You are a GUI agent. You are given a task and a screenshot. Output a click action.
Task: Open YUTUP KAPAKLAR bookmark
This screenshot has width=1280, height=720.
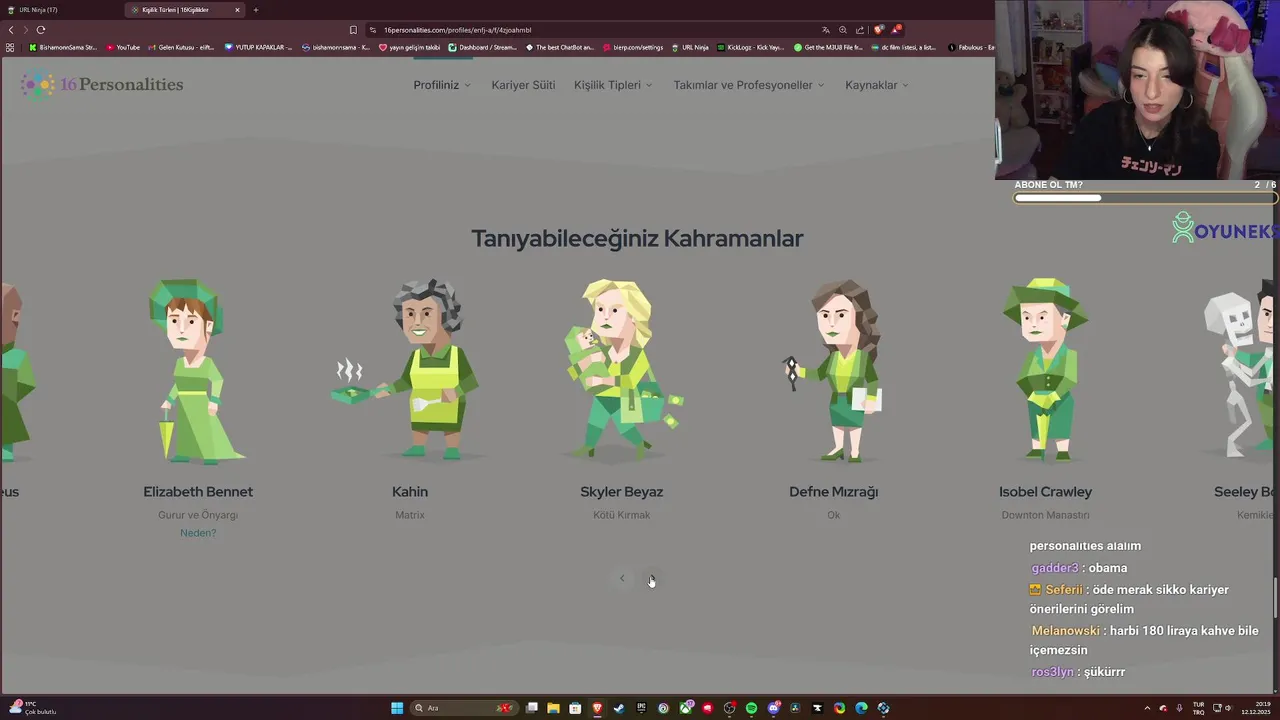258,47
